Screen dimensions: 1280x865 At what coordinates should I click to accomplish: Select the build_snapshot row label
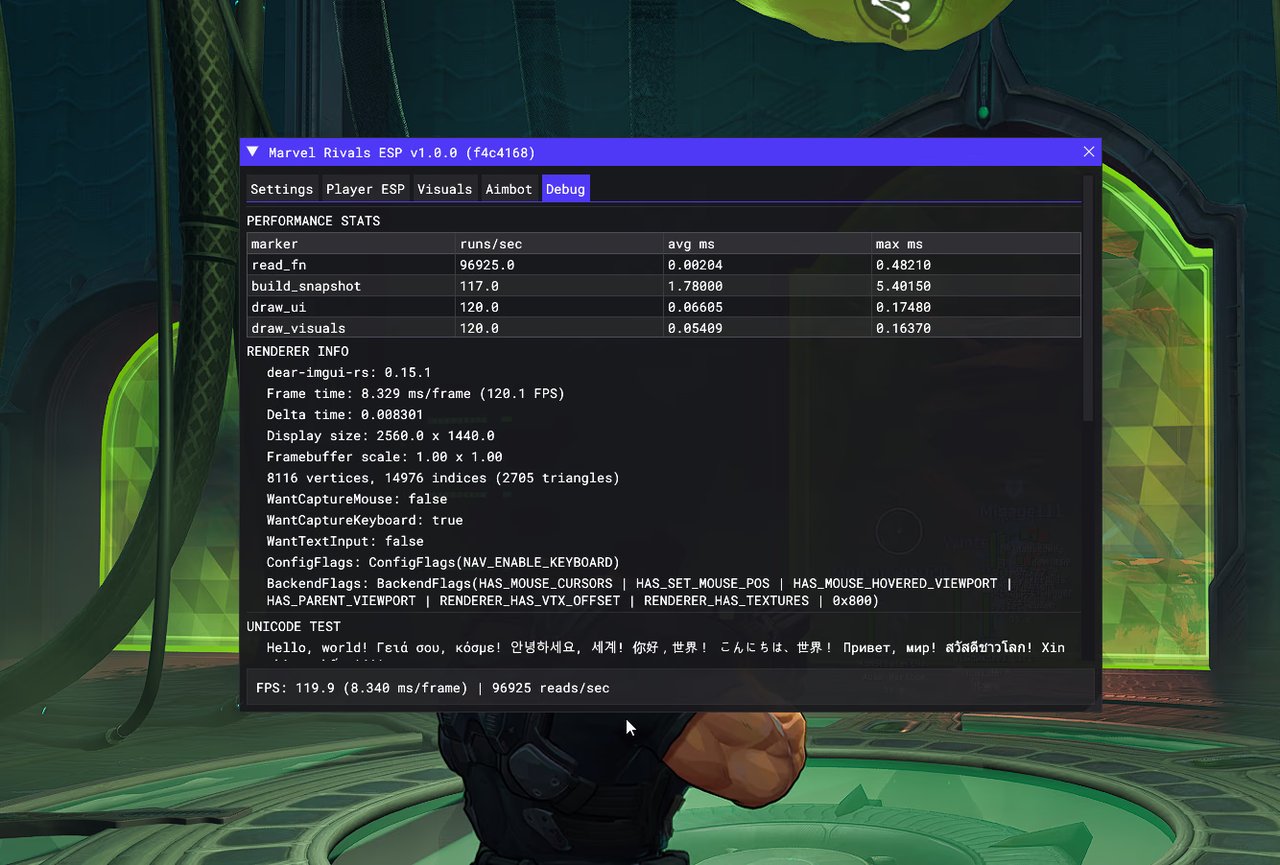click(x=306, y=286)
